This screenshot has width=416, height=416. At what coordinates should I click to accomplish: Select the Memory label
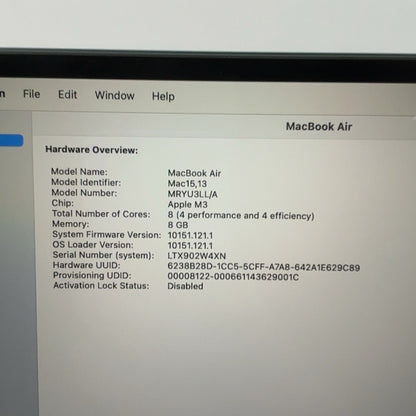tap(71, 224)
